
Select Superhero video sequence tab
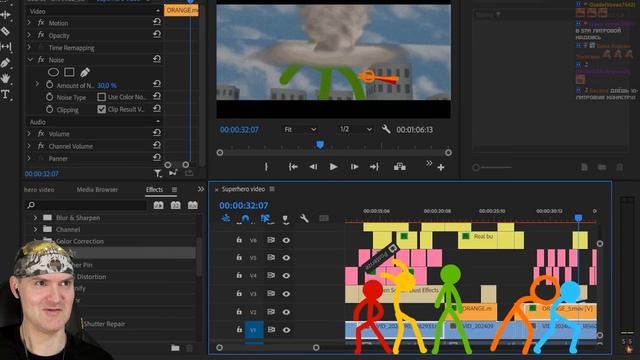click(x=243, y=189)
